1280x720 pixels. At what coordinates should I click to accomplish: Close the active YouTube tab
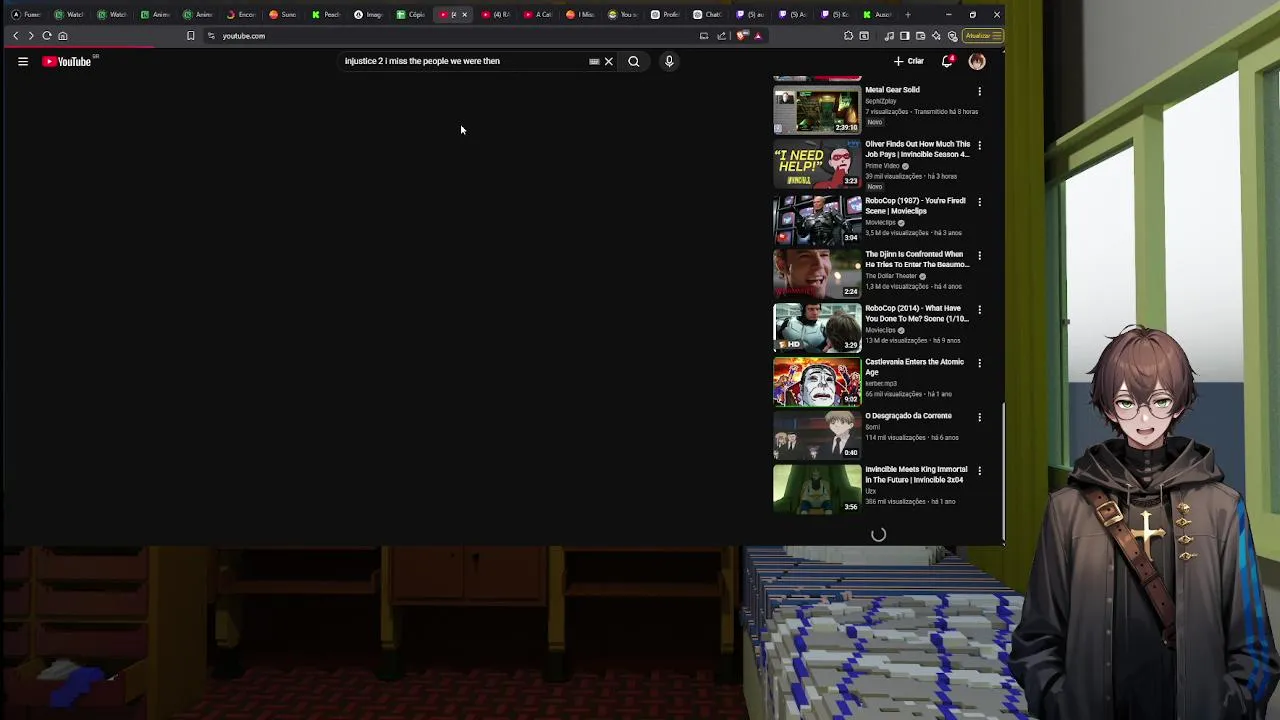pos(464,15)
